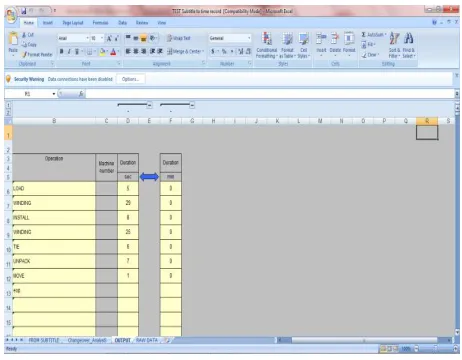Screen dimensions: 462x360
Task: Click the Insert Function fx button
Action: [81, 94]
